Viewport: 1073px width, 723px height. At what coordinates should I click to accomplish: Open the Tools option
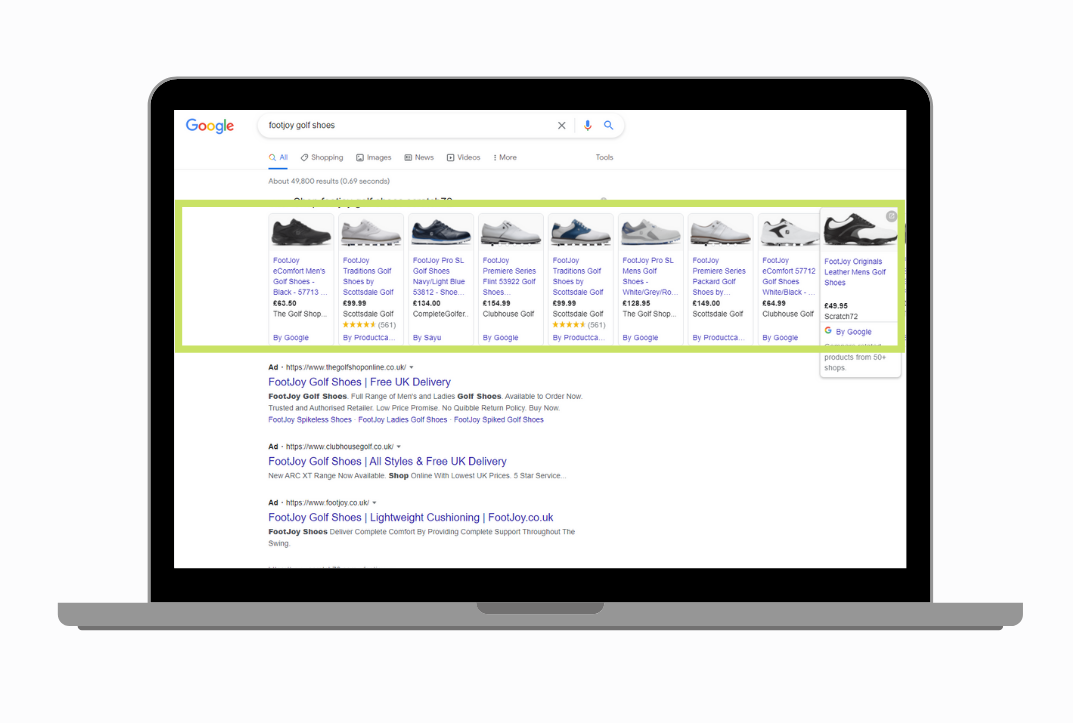(x=604, y=157)
